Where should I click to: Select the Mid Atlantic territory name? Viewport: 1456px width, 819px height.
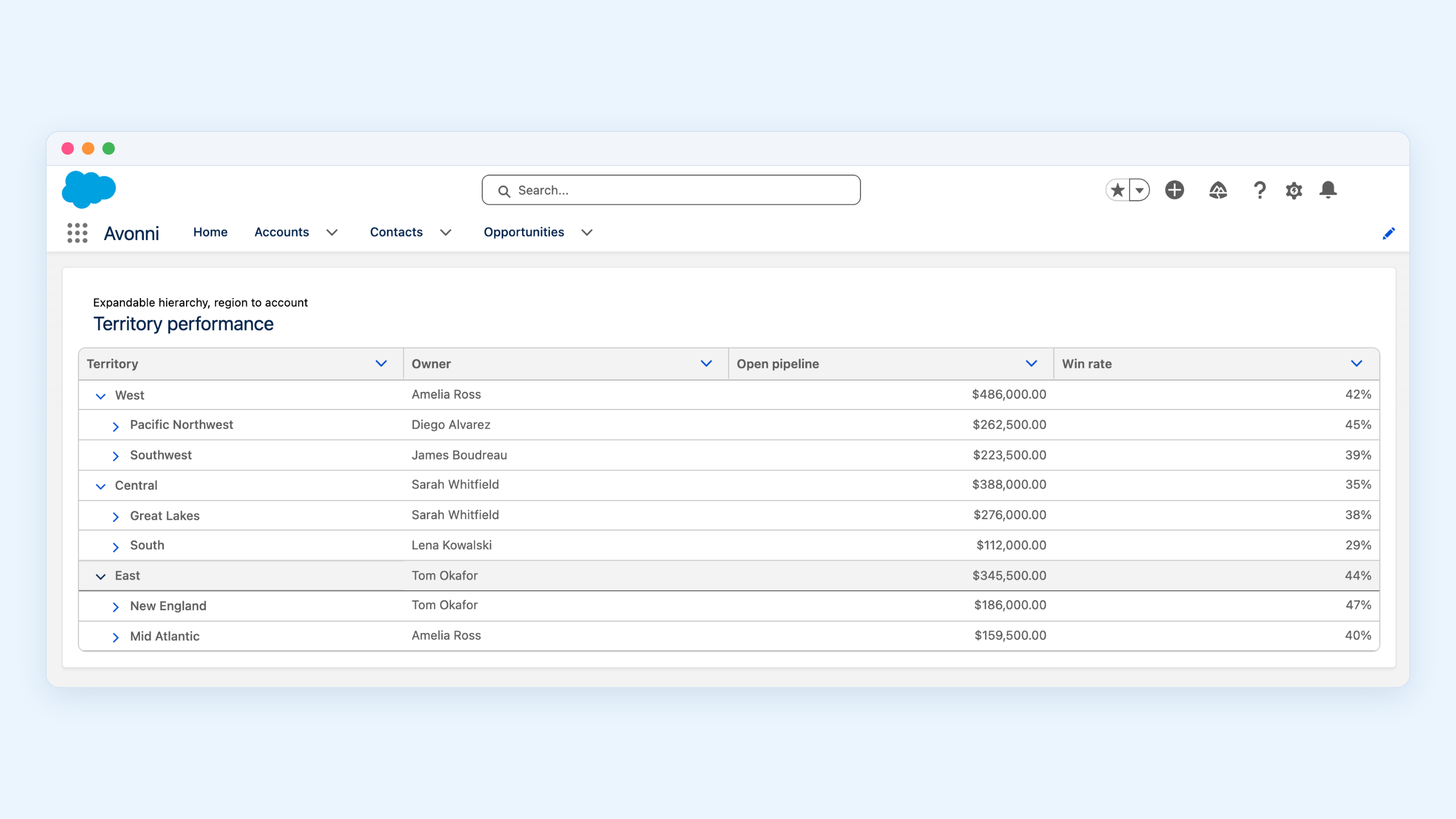tap(165, 636)
